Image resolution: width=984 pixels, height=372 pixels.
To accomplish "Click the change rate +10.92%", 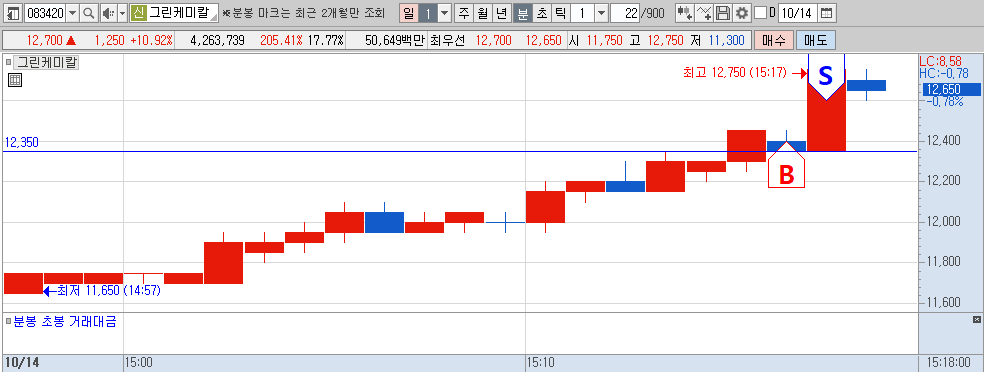I will pyautogui.click(x=151, y=41).
